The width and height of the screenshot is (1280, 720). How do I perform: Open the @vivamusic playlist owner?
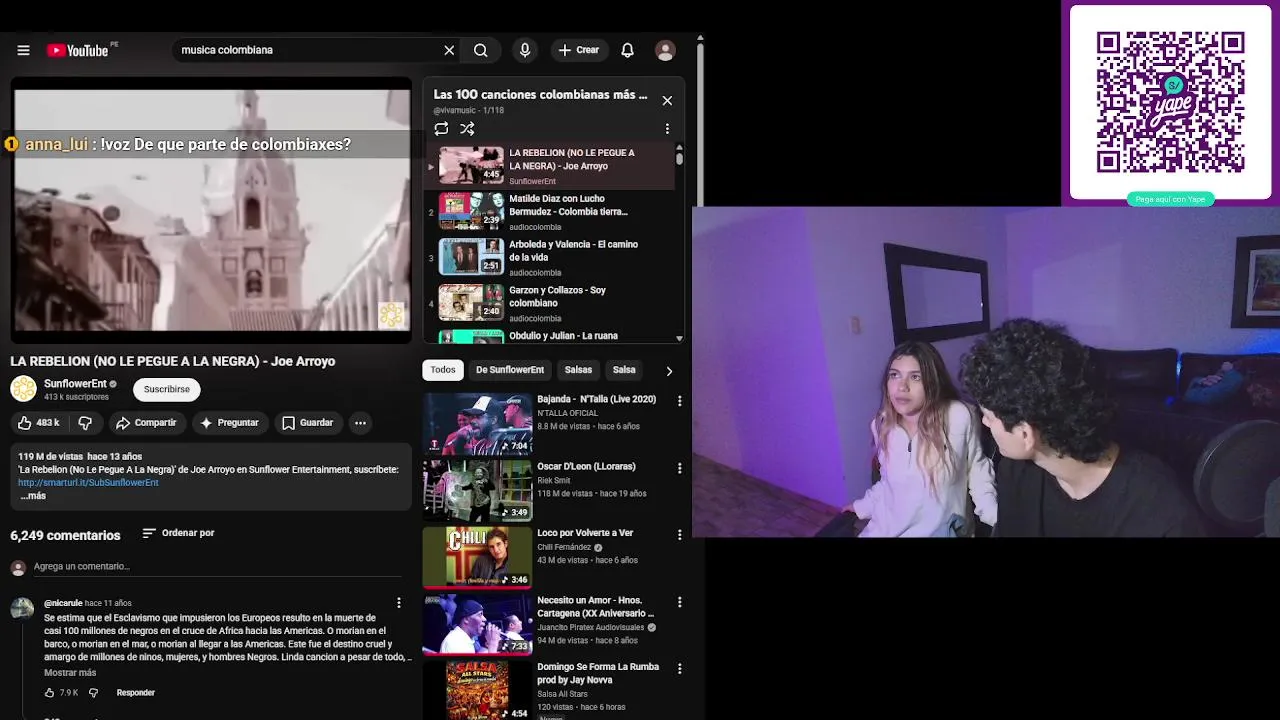(x=455, y=110)
